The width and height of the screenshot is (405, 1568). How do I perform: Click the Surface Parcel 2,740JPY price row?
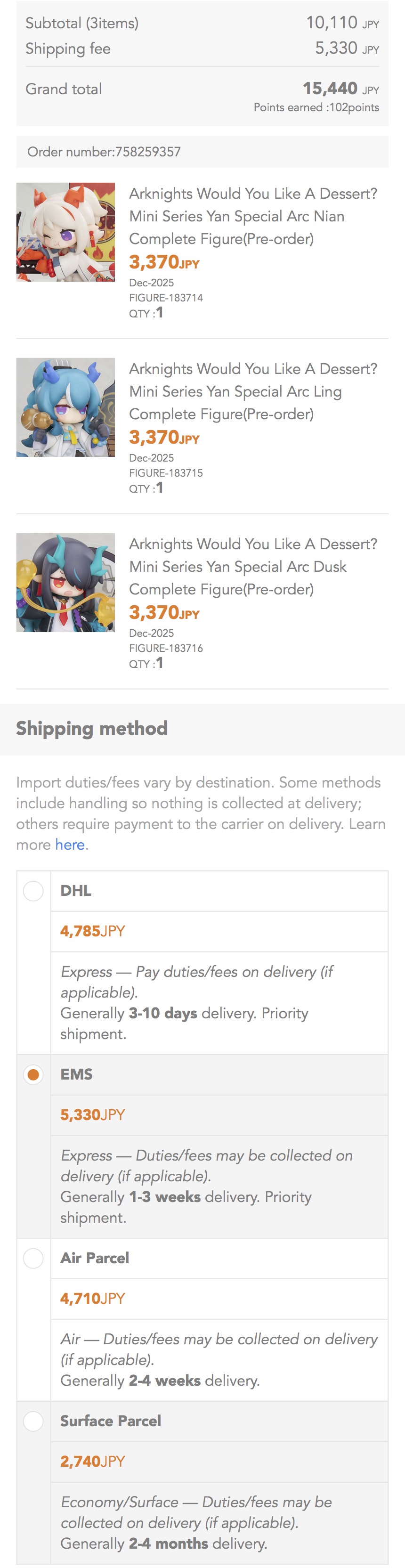[x=219, y=1462]
